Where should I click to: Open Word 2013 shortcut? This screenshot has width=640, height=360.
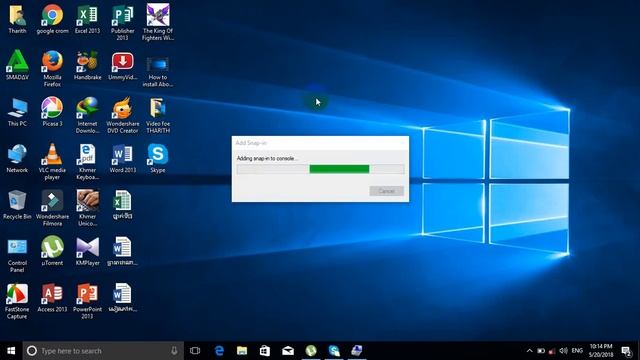tap(122, 158)
